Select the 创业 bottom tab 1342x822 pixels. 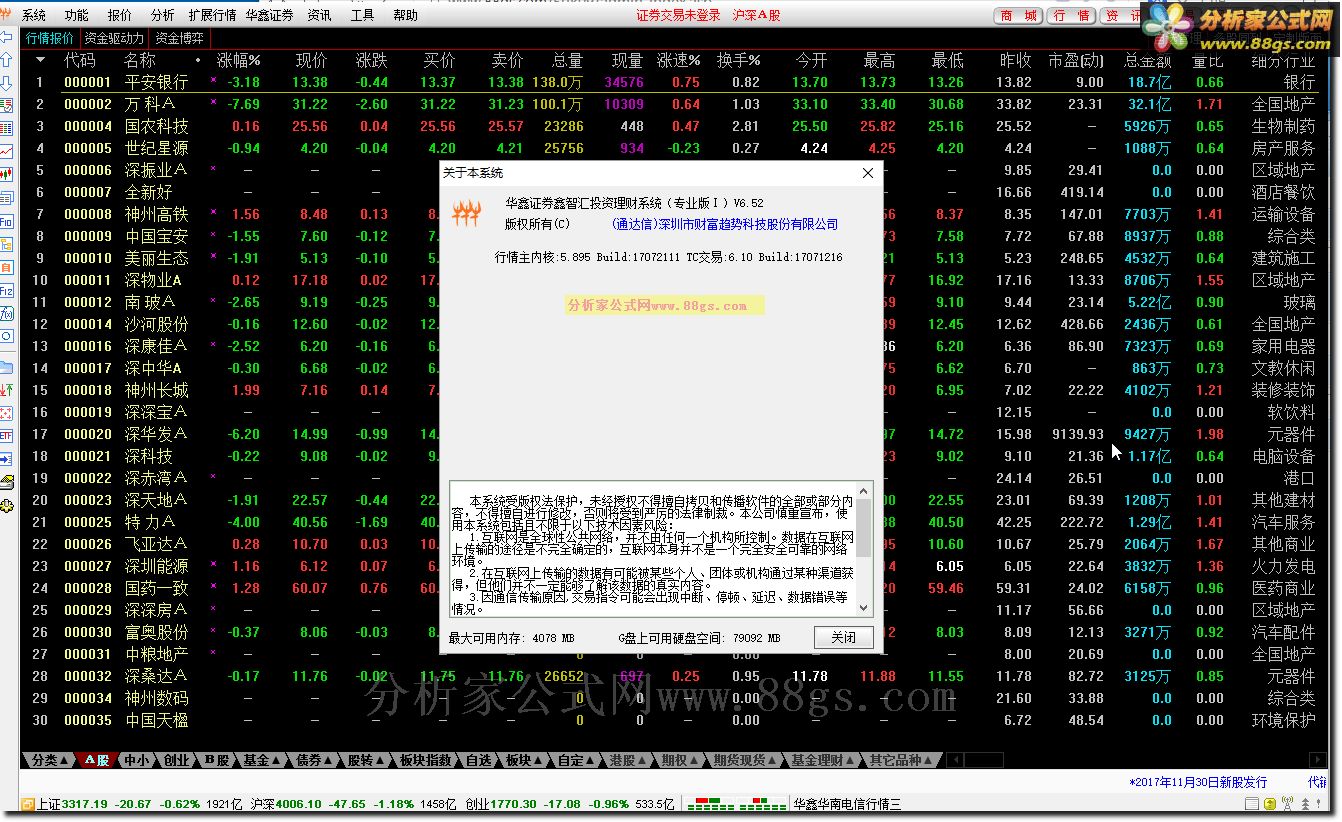[x=177, y=760]
